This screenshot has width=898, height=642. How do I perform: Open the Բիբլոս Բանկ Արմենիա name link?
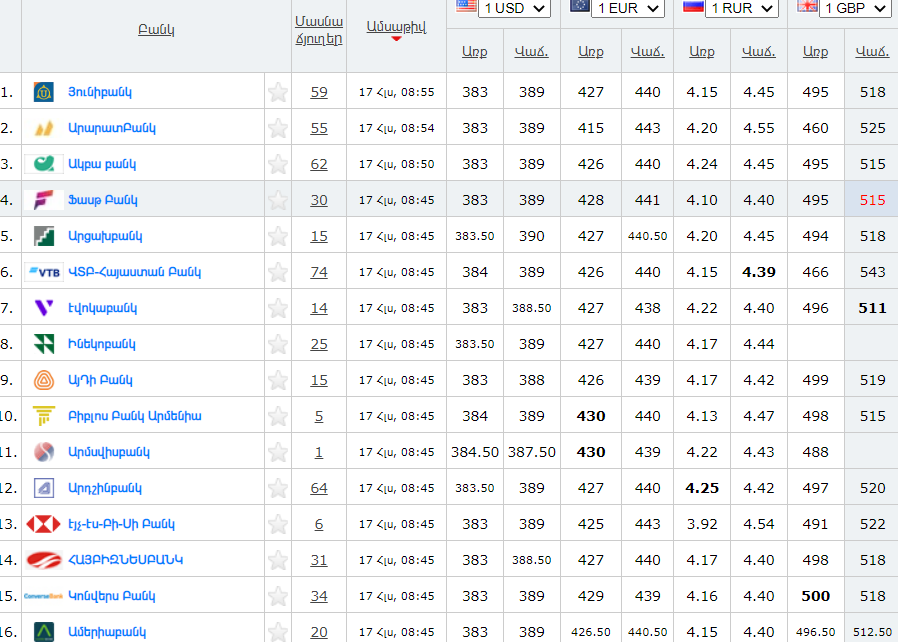[x=135, y=416]
